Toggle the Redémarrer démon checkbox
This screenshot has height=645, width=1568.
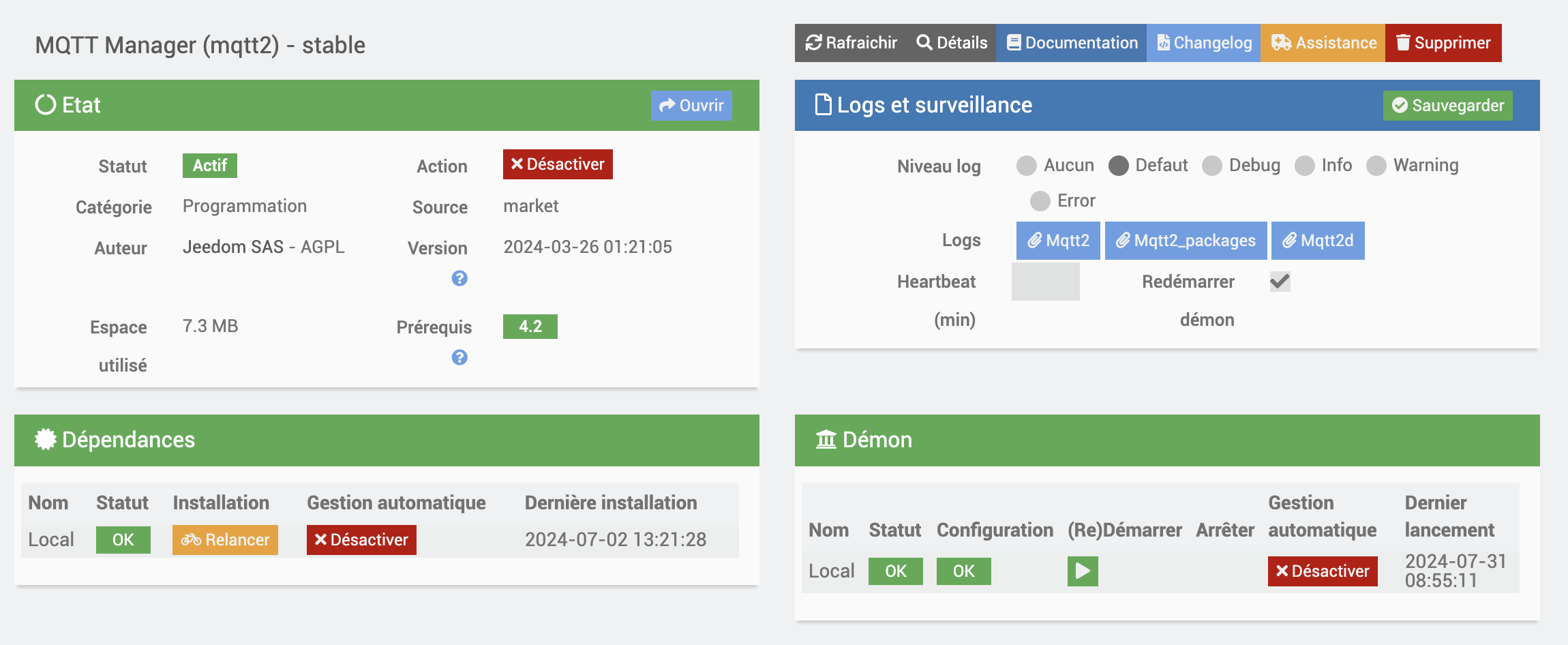(1280, 282)
